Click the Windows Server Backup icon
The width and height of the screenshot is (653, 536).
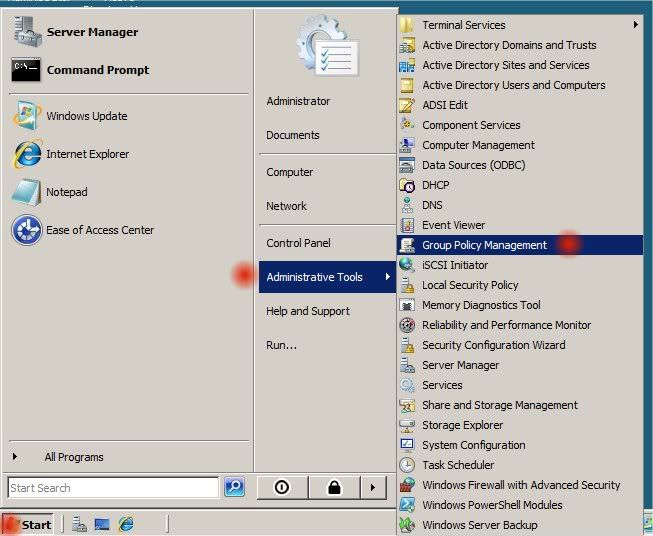point(406,525)
